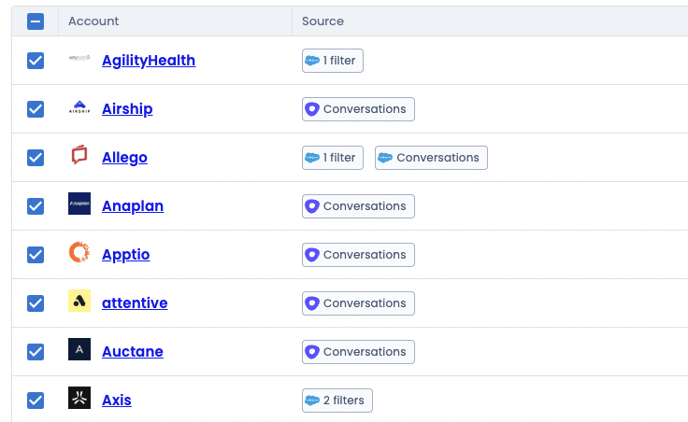This screenshot has height=422, width=688.
Task: Click the attentive yellow logo
Action: coord(79,300)
